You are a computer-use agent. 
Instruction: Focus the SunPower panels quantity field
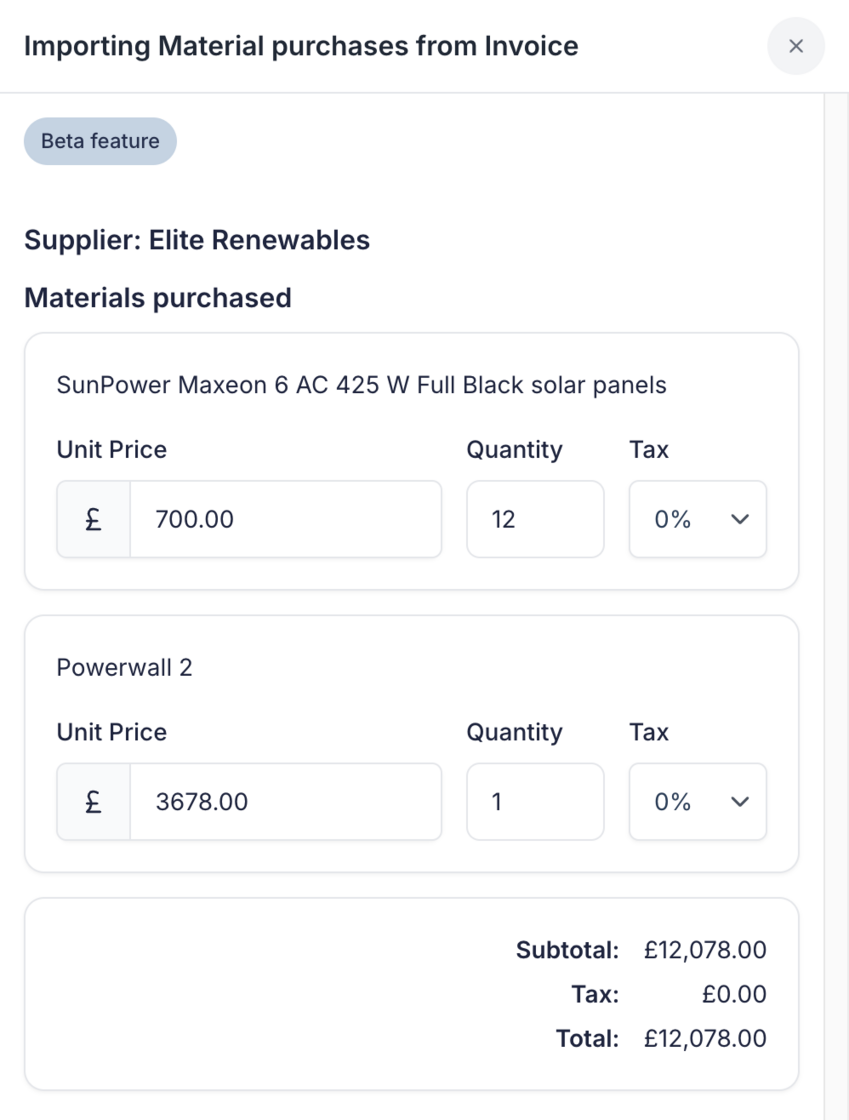[x=535, y=519]
